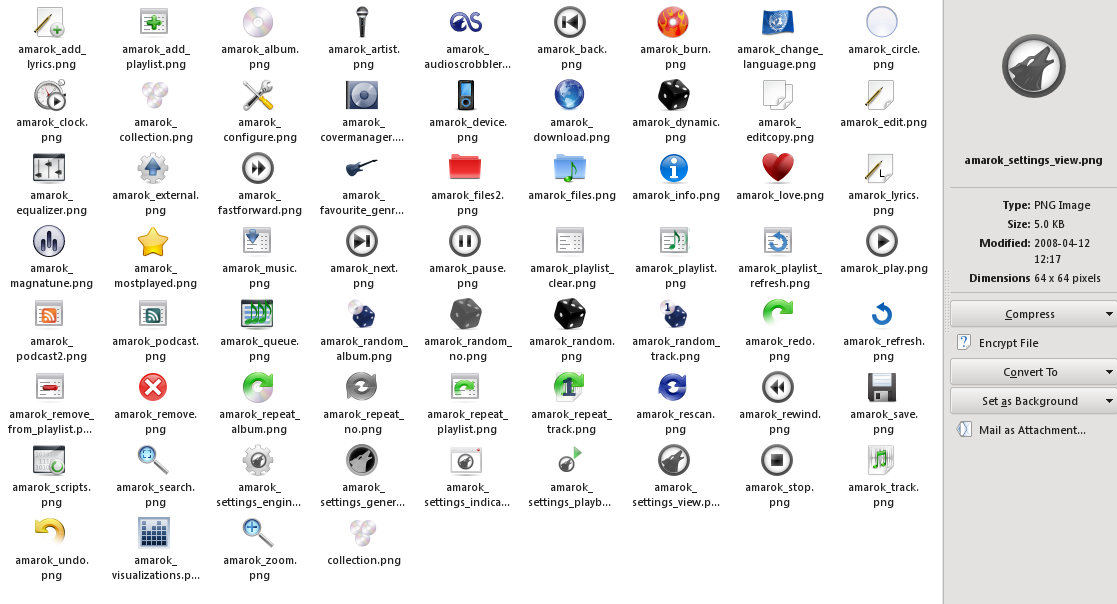Click the amarok_playlist_clear.png label text
The width and height of the screenshot is (1117, 604).
(572, 276)
